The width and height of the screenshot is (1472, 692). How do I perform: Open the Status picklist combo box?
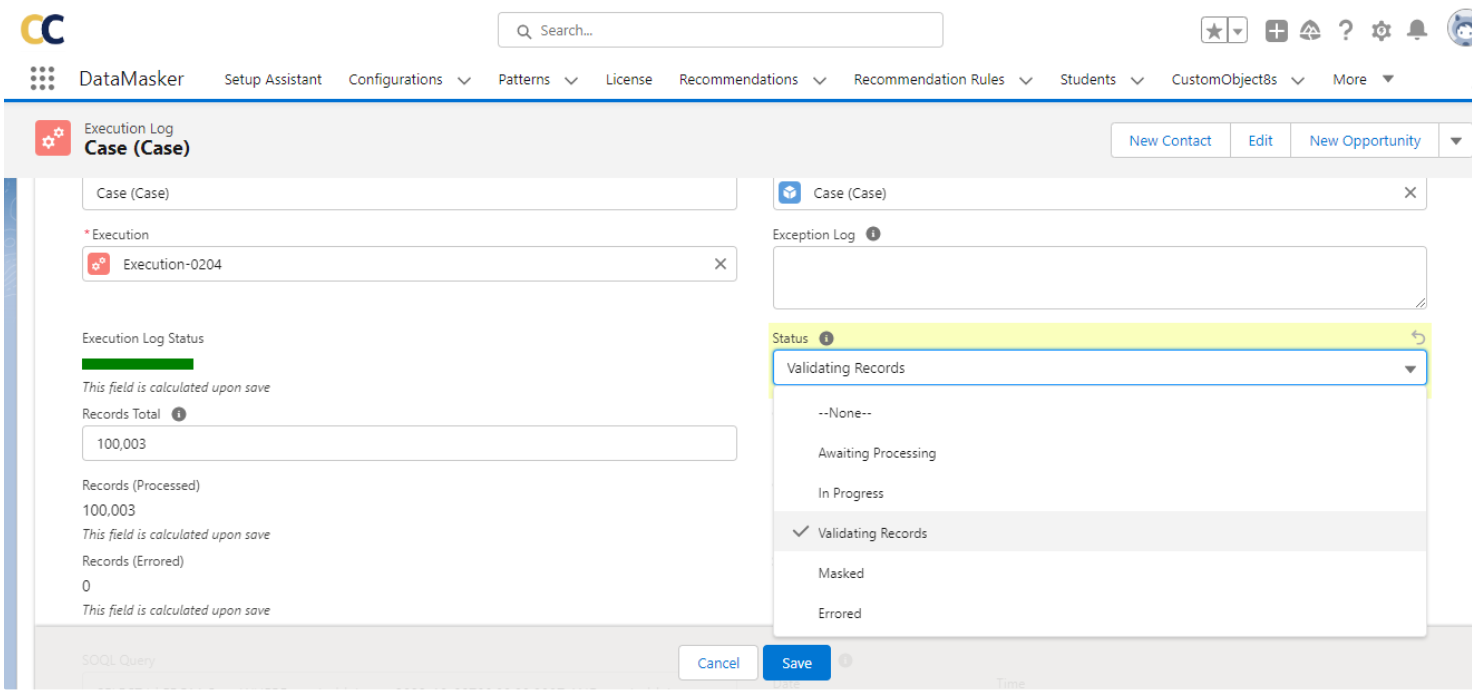(1098, 368)
